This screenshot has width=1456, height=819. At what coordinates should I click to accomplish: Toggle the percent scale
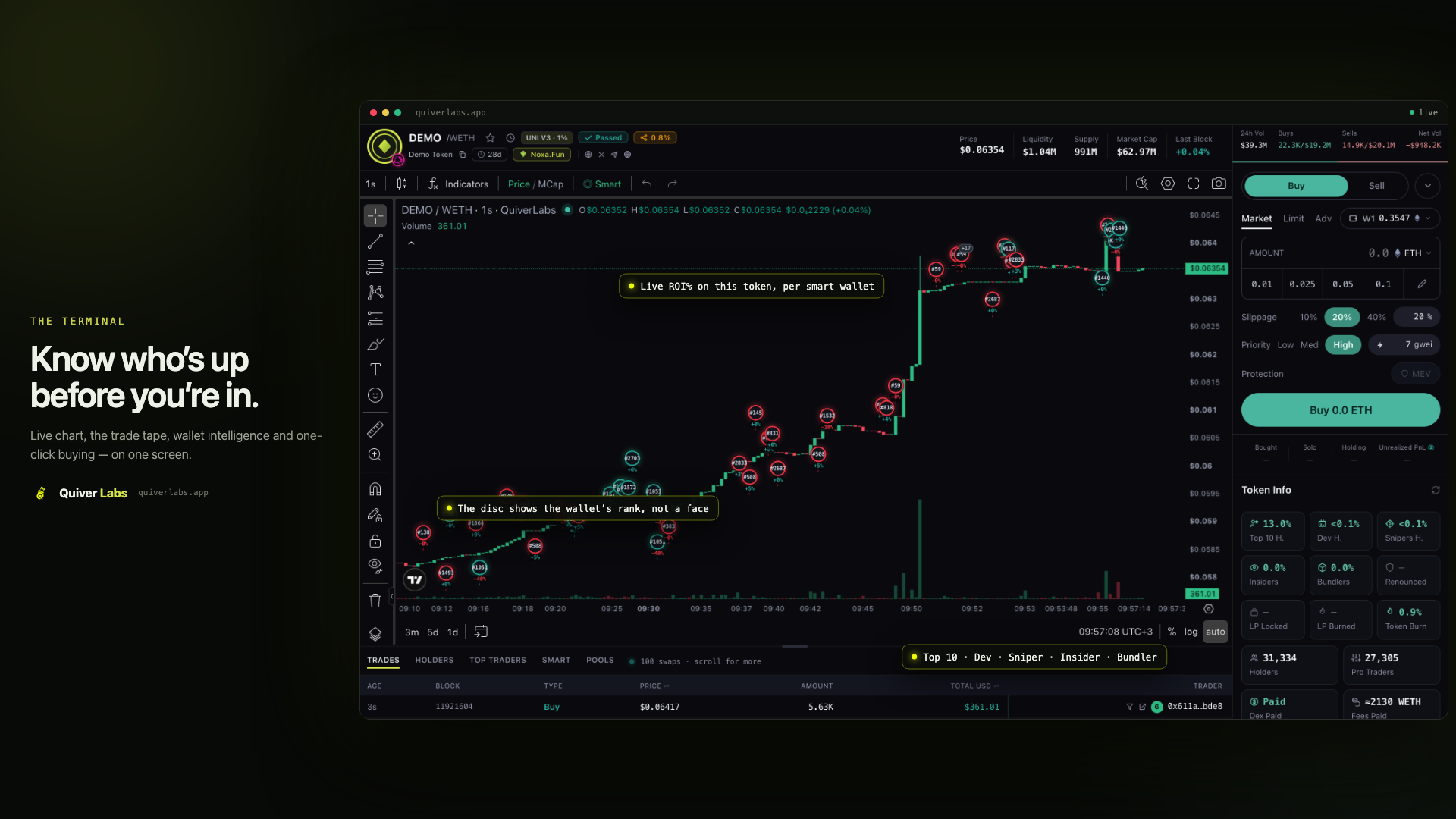click(x=1172, y=632)
